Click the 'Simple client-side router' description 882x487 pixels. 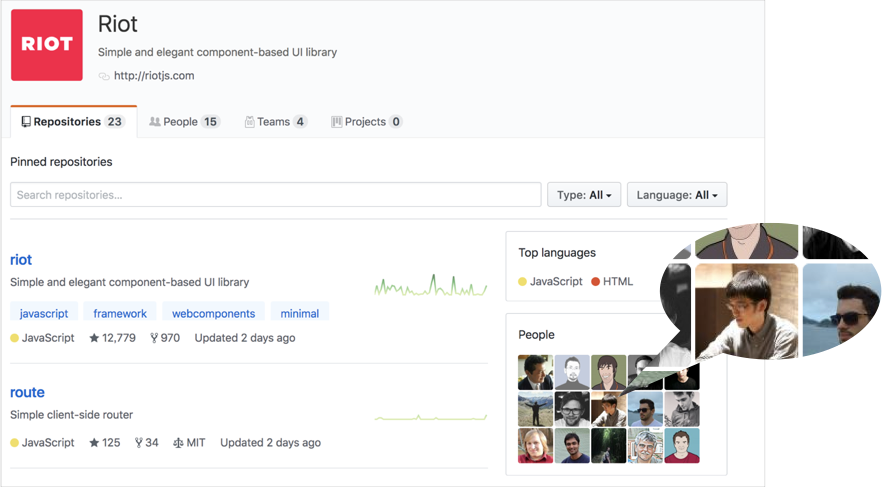click(71, 414)
